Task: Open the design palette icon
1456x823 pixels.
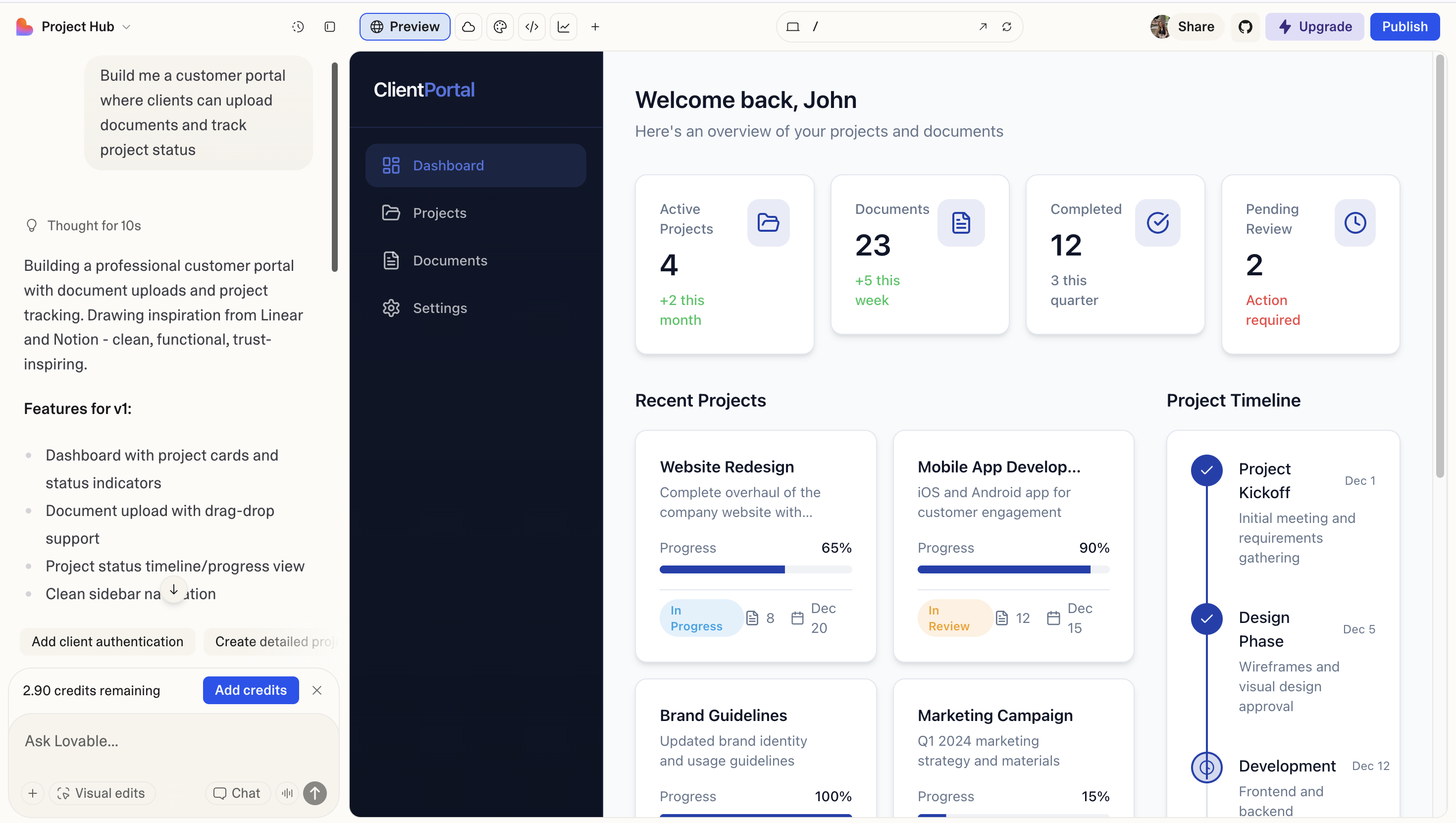Action: point(500,27)
